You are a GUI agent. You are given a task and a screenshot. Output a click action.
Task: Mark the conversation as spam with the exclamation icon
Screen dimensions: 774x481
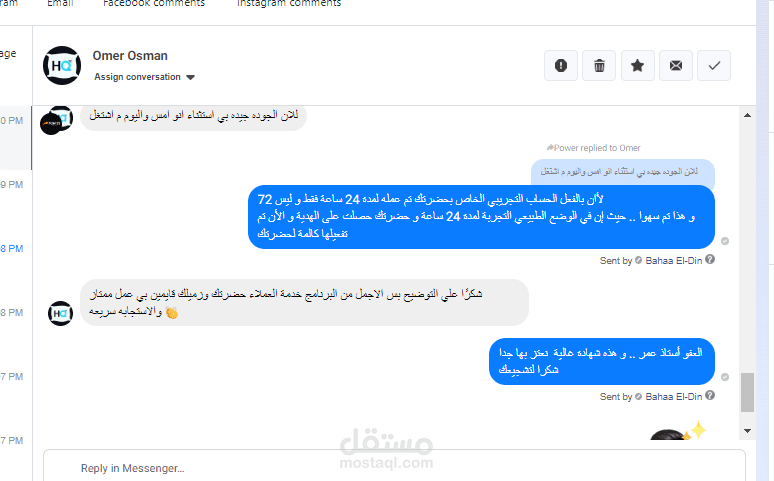tap(561, 65)
